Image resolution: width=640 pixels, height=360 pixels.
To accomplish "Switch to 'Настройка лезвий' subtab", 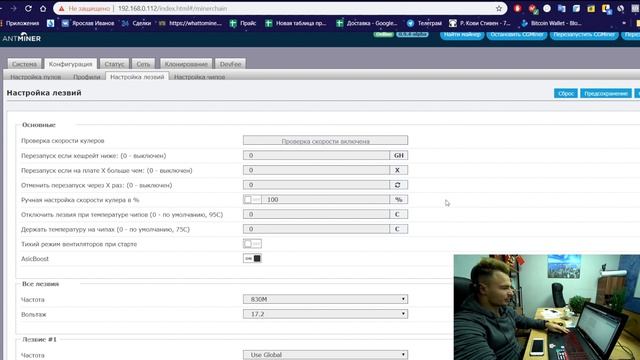I will click(137, 77).
